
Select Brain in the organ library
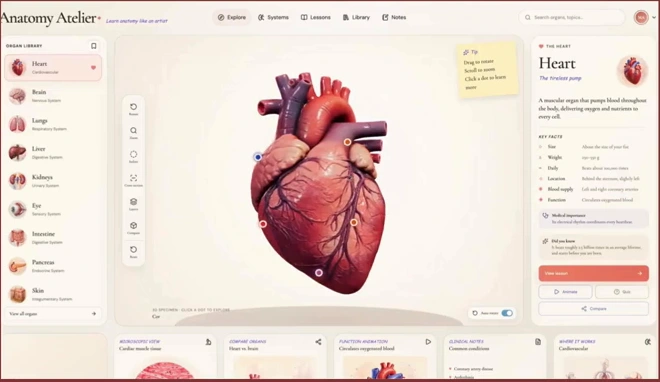point(53,96)
